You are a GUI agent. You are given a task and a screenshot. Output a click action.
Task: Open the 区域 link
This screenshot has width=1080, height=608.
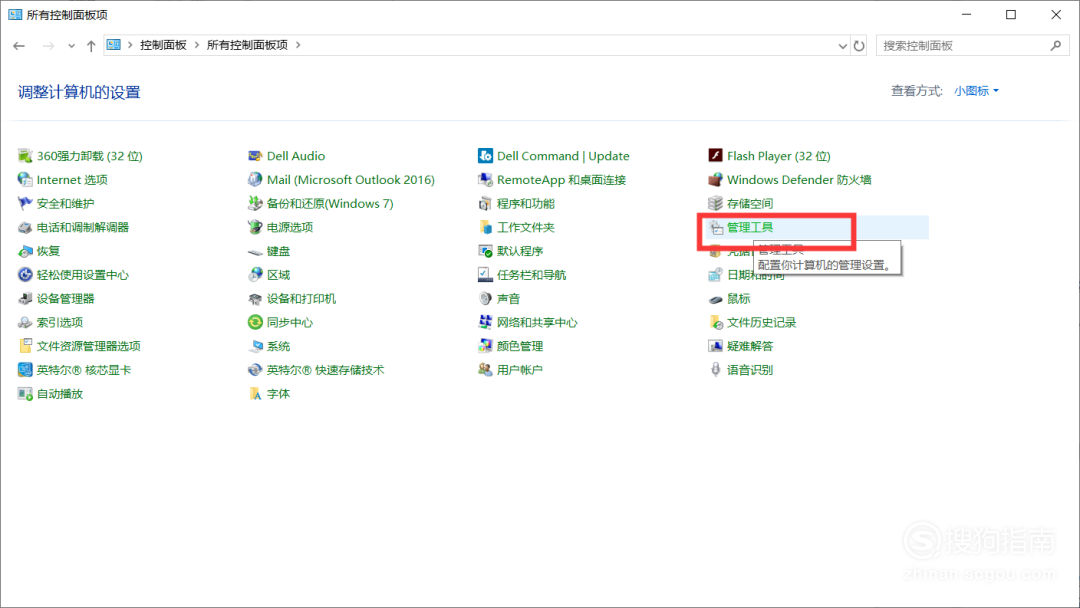pos(278,275)
